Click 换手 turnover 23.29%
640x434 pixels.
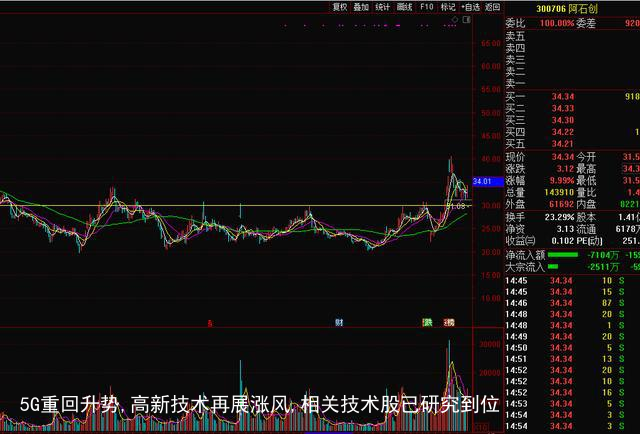tap(559, 217)
